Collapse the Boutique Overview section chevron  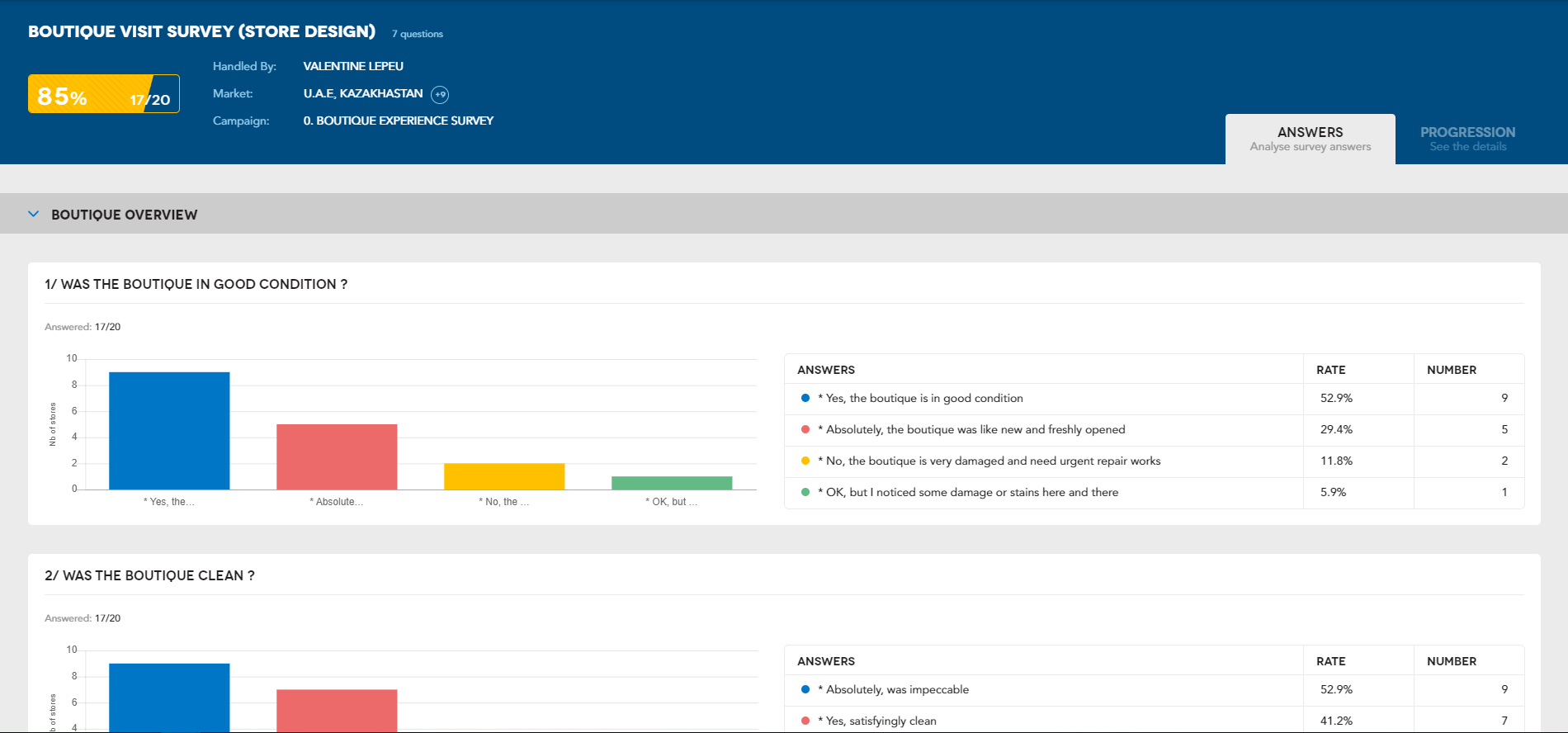[x=34, y=214]
